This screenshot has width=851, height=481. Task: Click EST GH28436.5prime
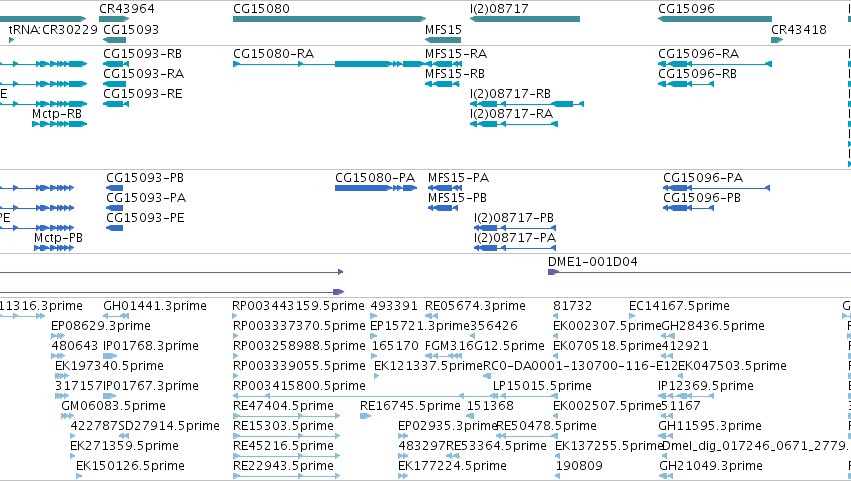click(x=713, y=326)
